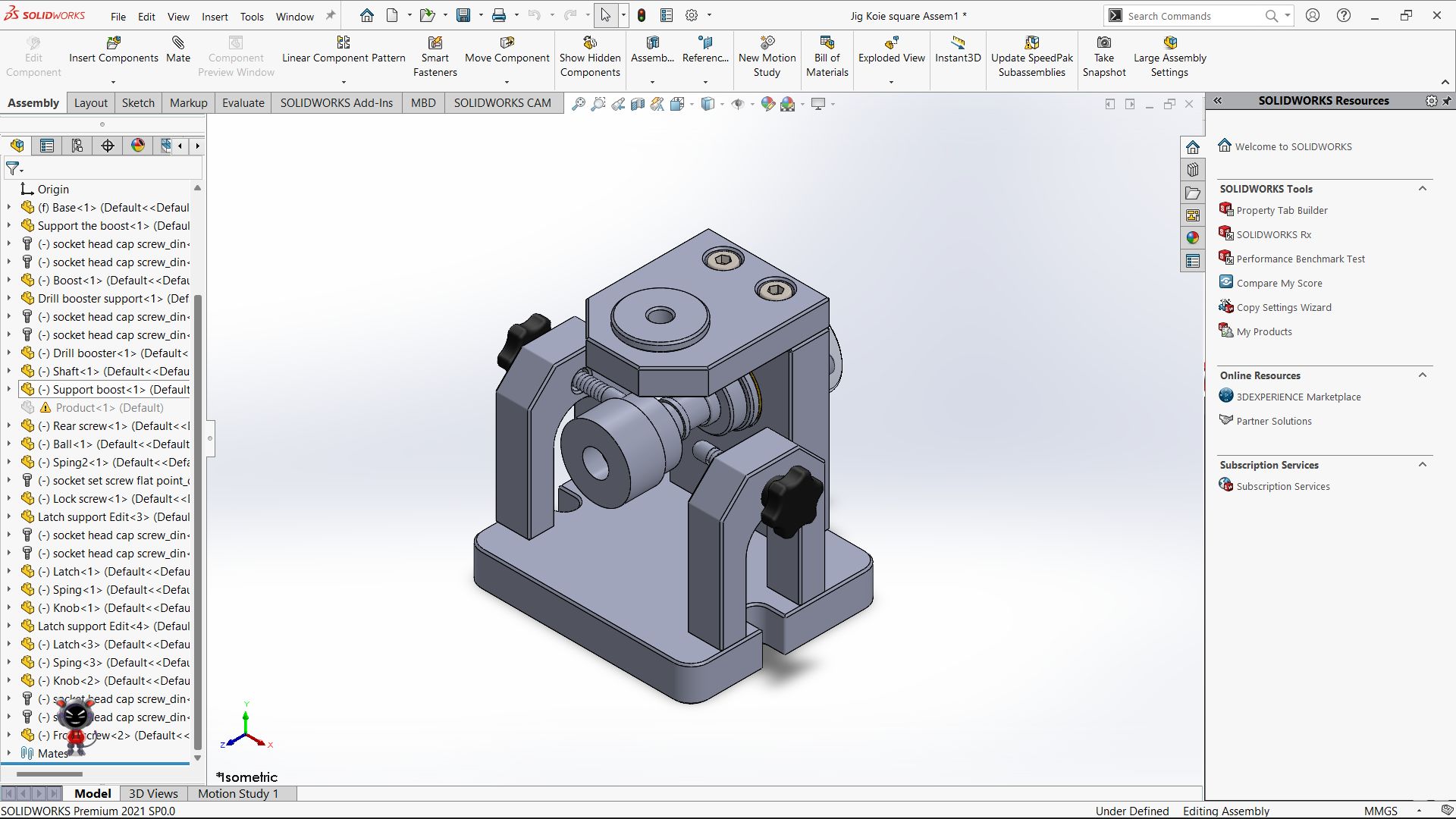Click the Zoom to Fit icon

click(x=578, y=104)
